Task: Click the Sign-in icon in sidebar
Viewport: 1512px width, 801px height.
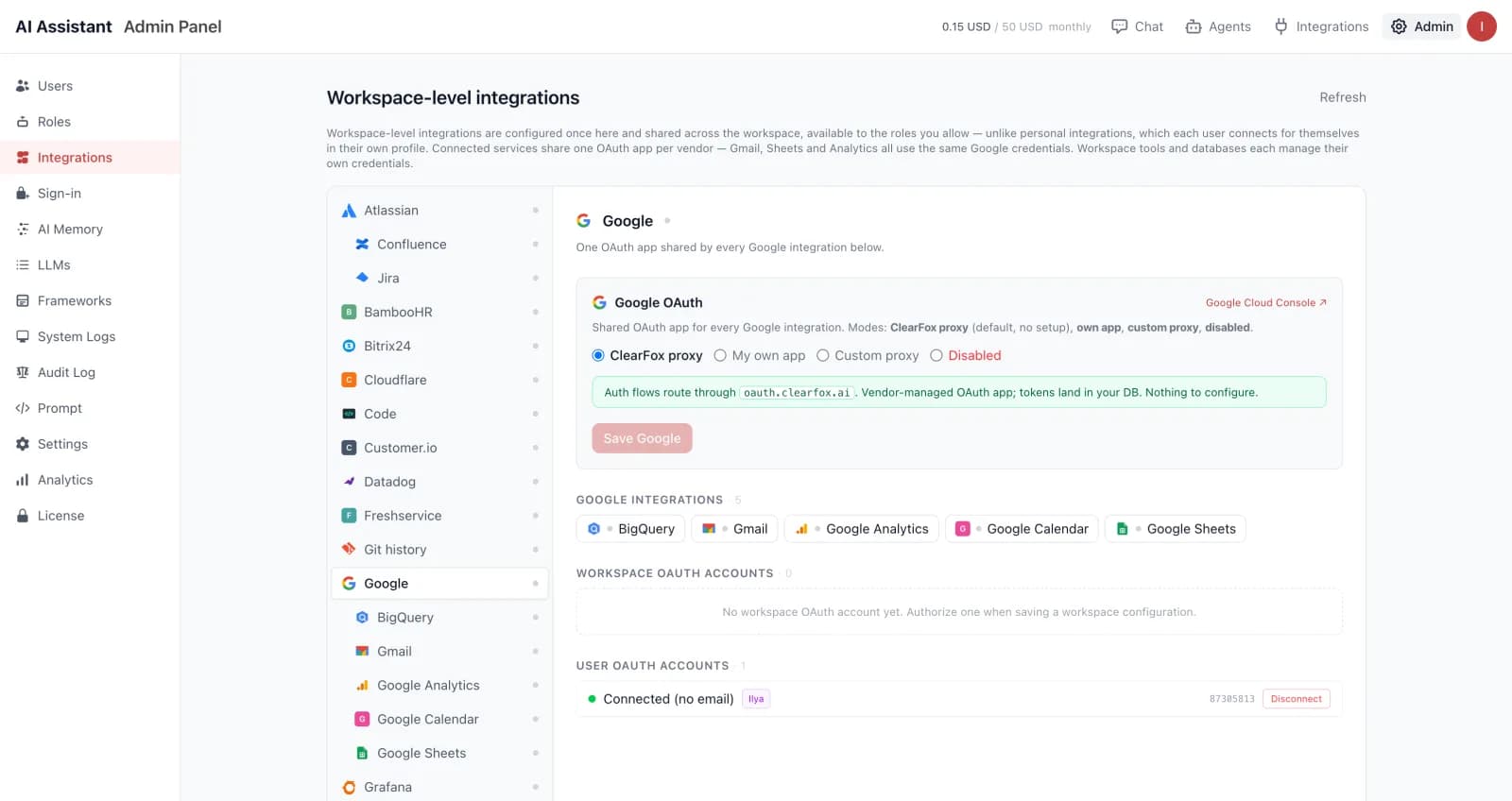Action: tap(23, 194)
